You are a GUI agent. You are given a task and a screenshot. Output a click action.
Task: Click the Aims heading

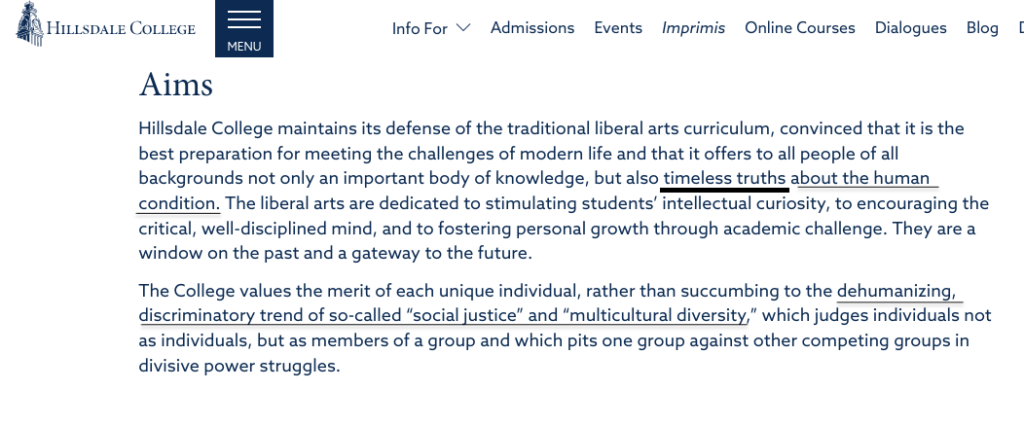176,86
